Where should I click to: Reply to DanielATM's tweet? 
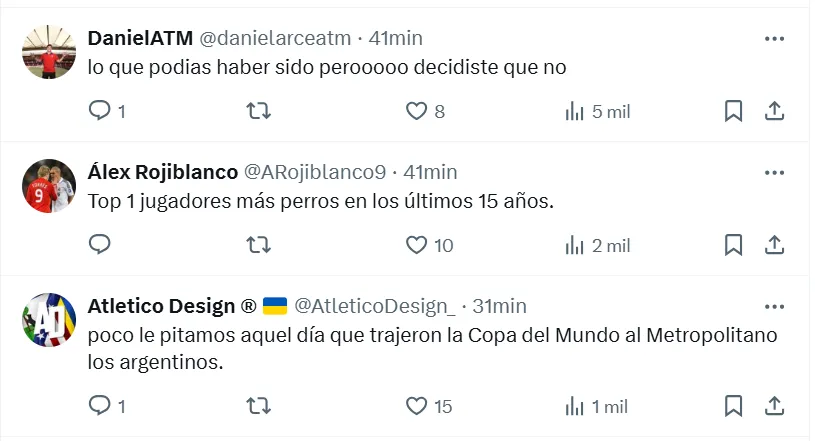[100, 111]
